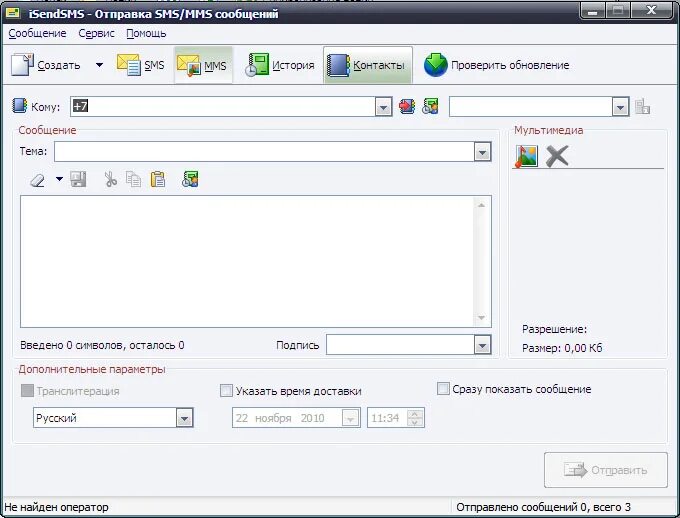The height and width of the screenshot is (518, 680).
Task: Click the history icon next to recipient field
Action: pyautogui.click(x=430, y=106)
